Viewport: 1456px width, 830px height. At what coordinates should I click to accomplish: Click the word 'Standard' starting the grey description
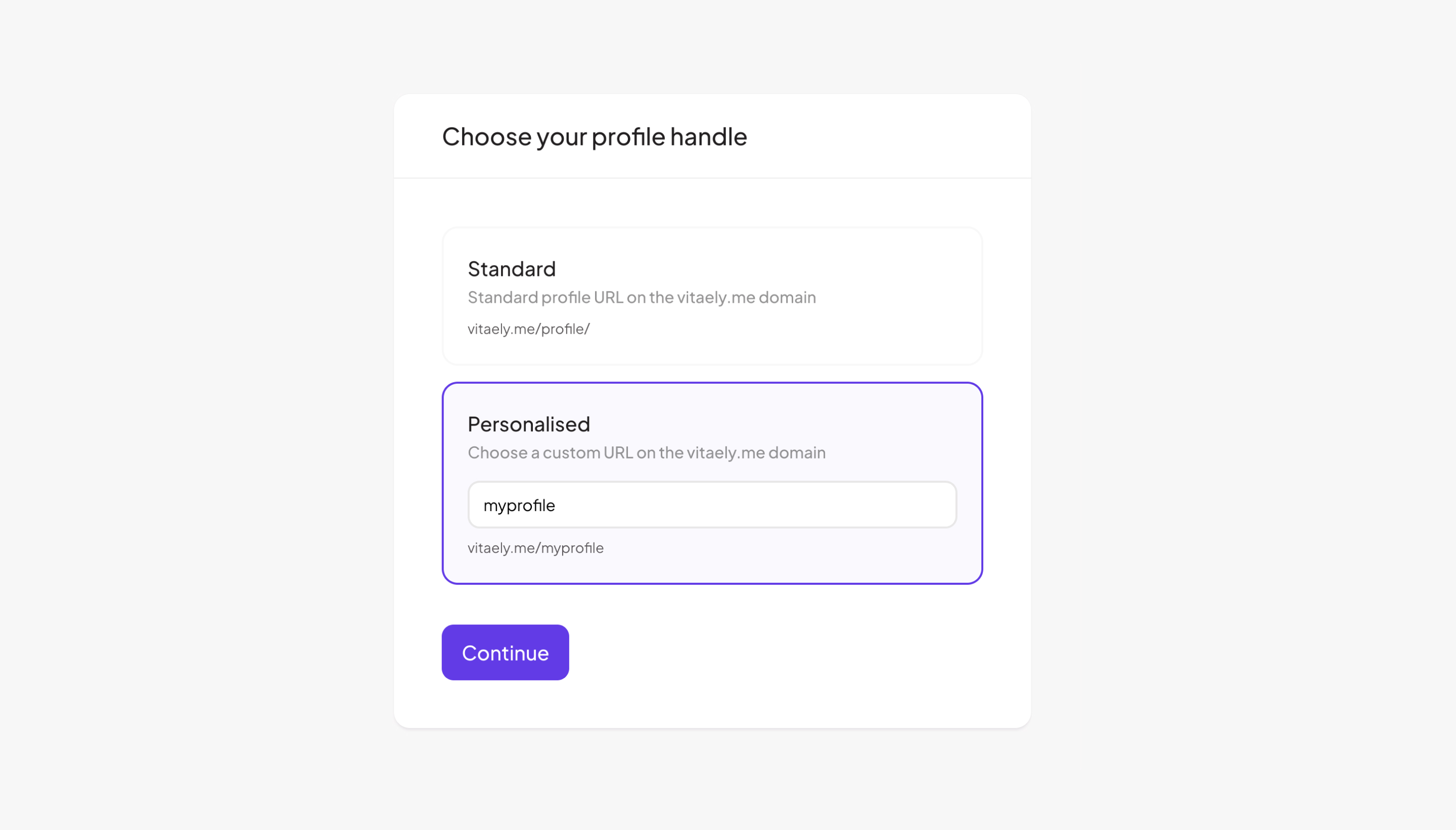[x=502, y=297]
